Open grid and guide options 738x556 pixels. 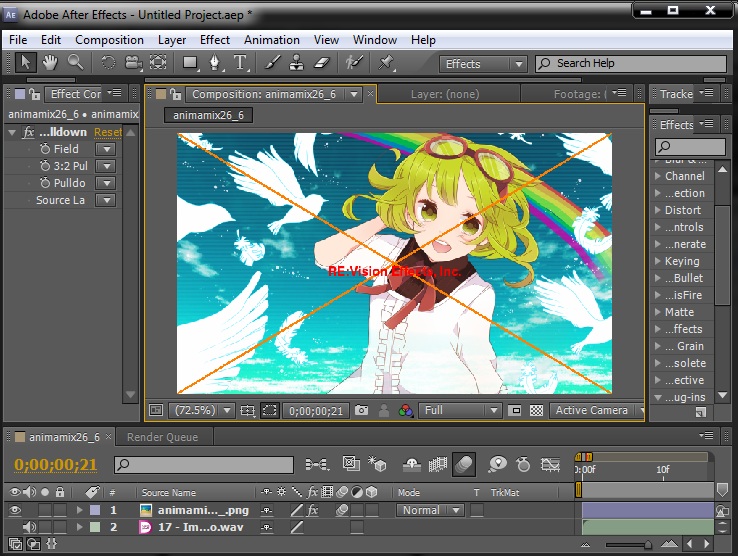248,411
